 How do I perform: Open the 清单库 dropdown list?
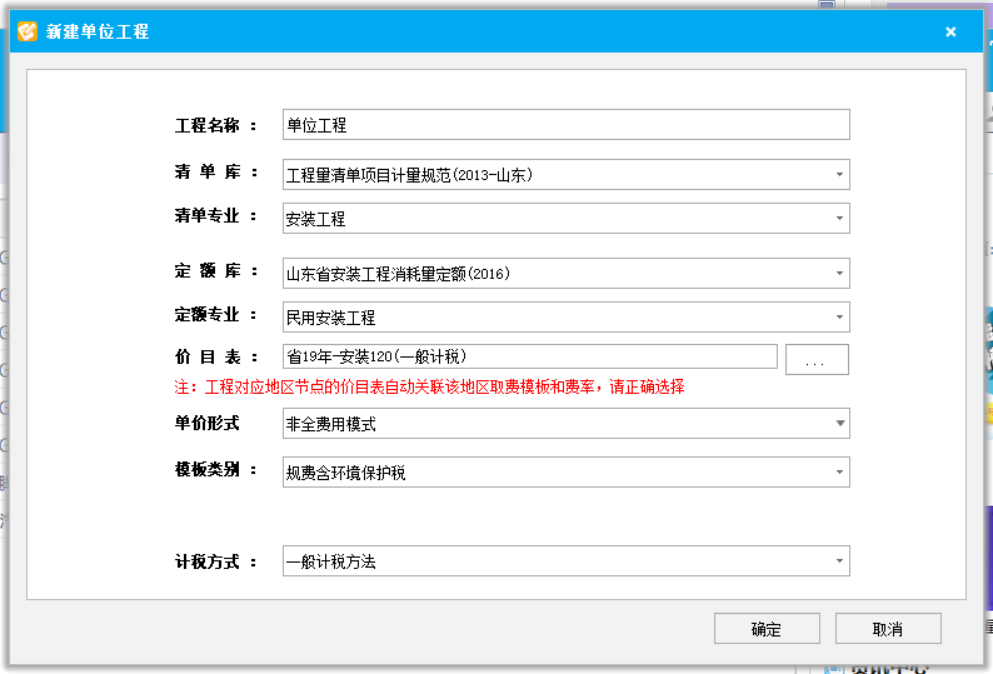click(x=840, y=174)
